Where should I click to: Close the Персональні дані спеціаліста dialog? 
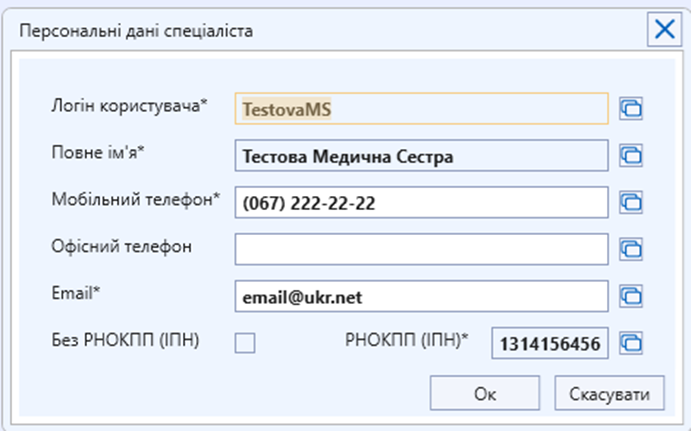point(663,29)
